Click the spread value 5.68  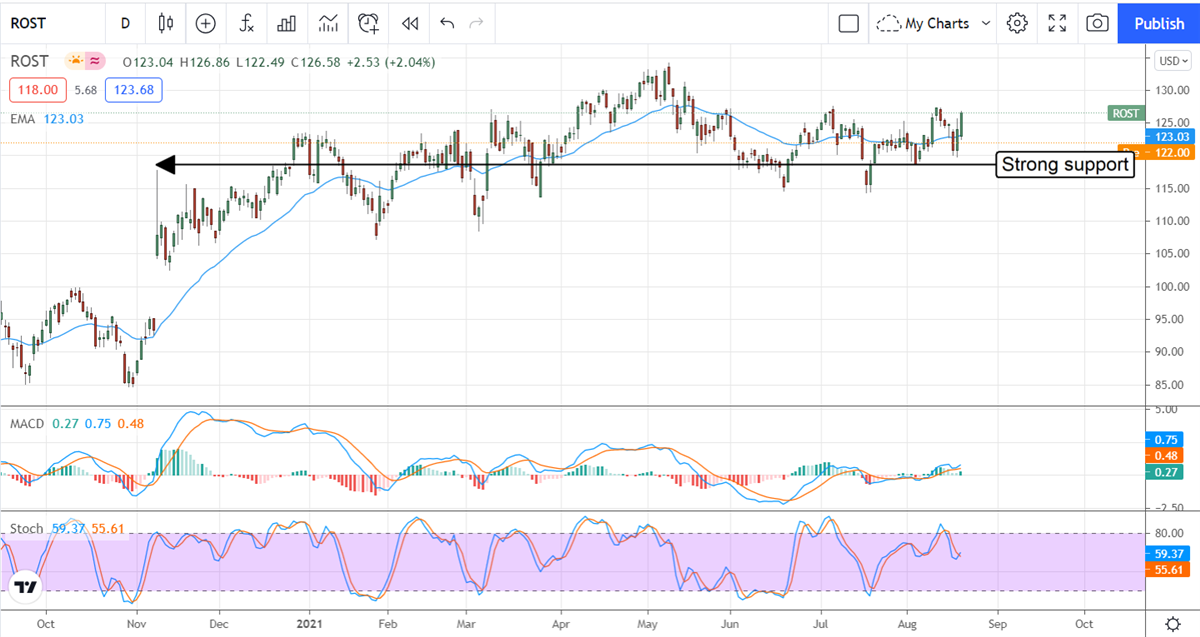[85, 91]
